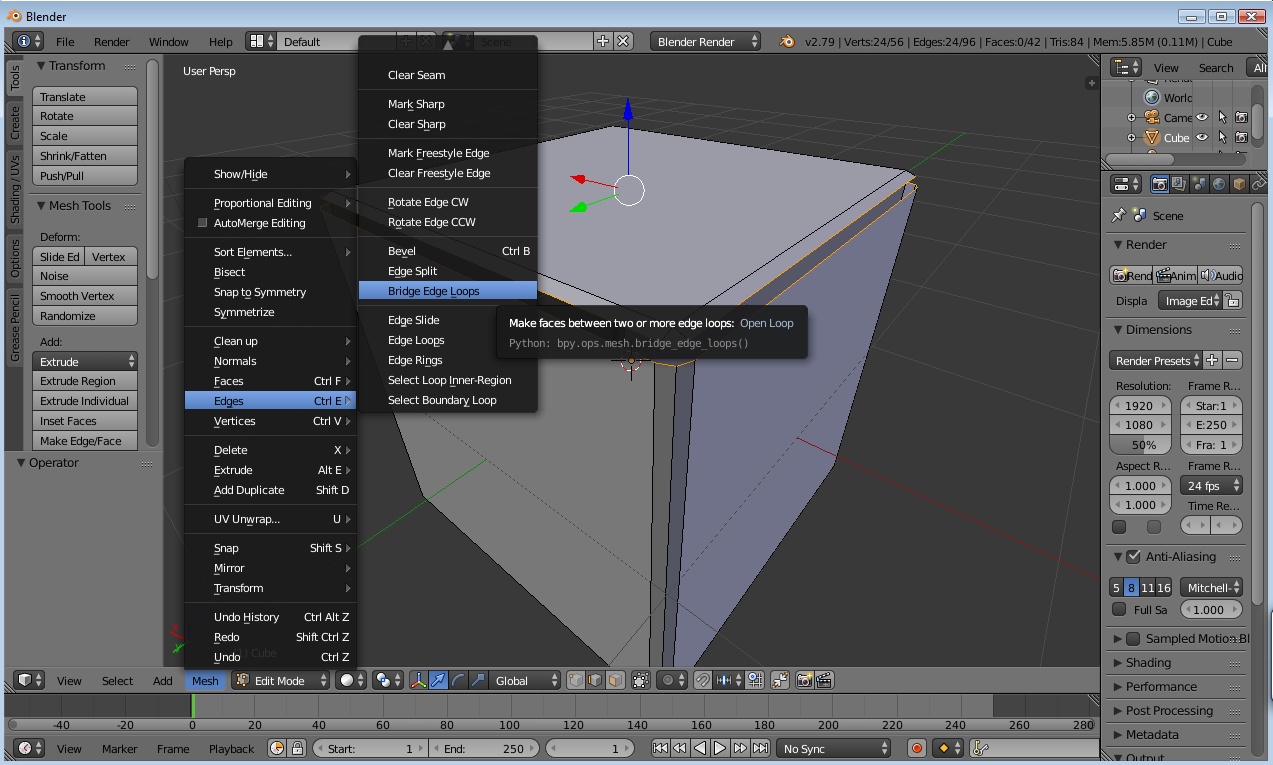This screenshot has height=765, width=1273.
Task: Open the Mesh menu in viewport header
Action: (205, 680)
